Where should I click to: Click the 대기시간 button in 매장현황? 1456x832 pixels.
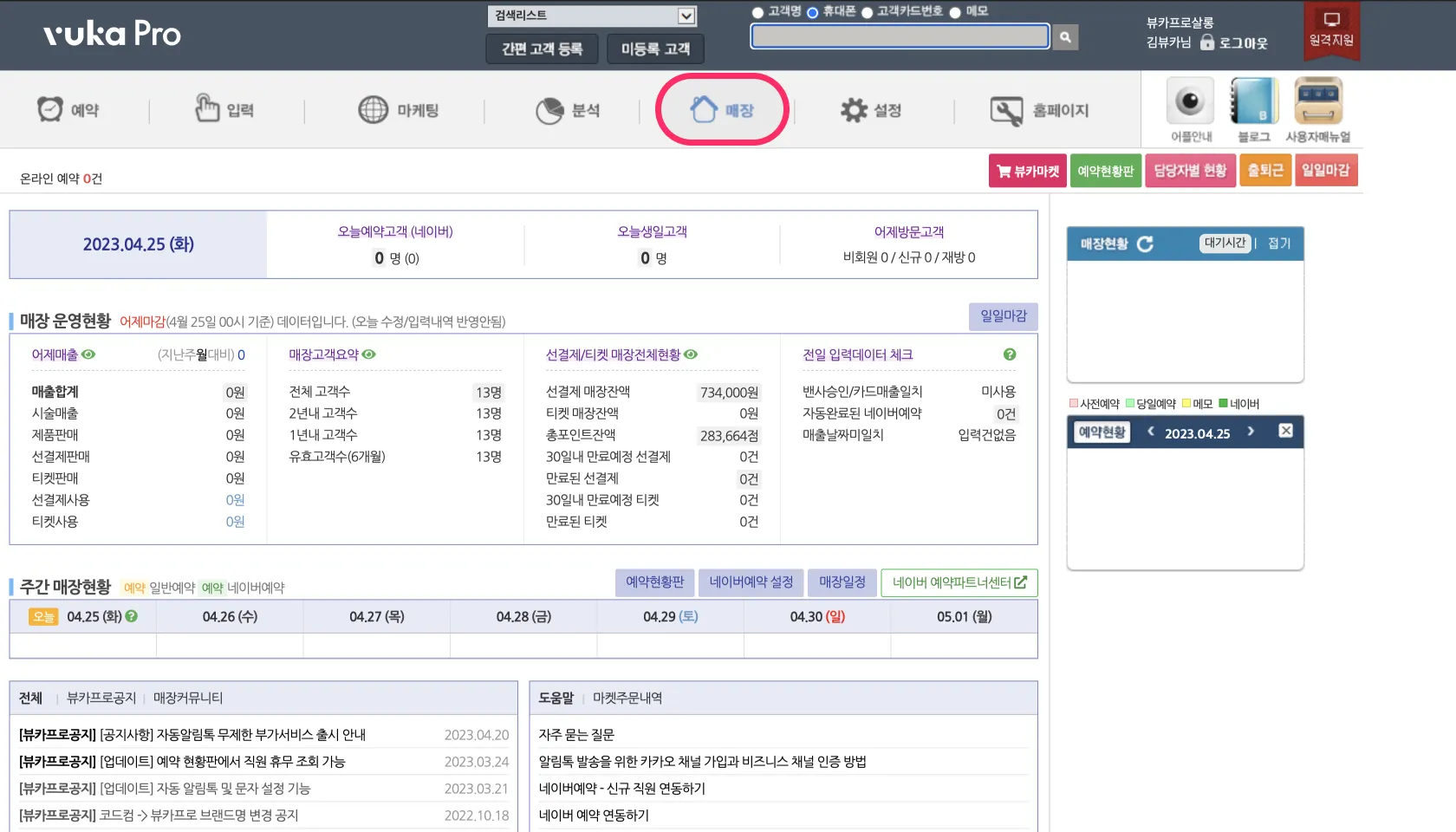1225,244
